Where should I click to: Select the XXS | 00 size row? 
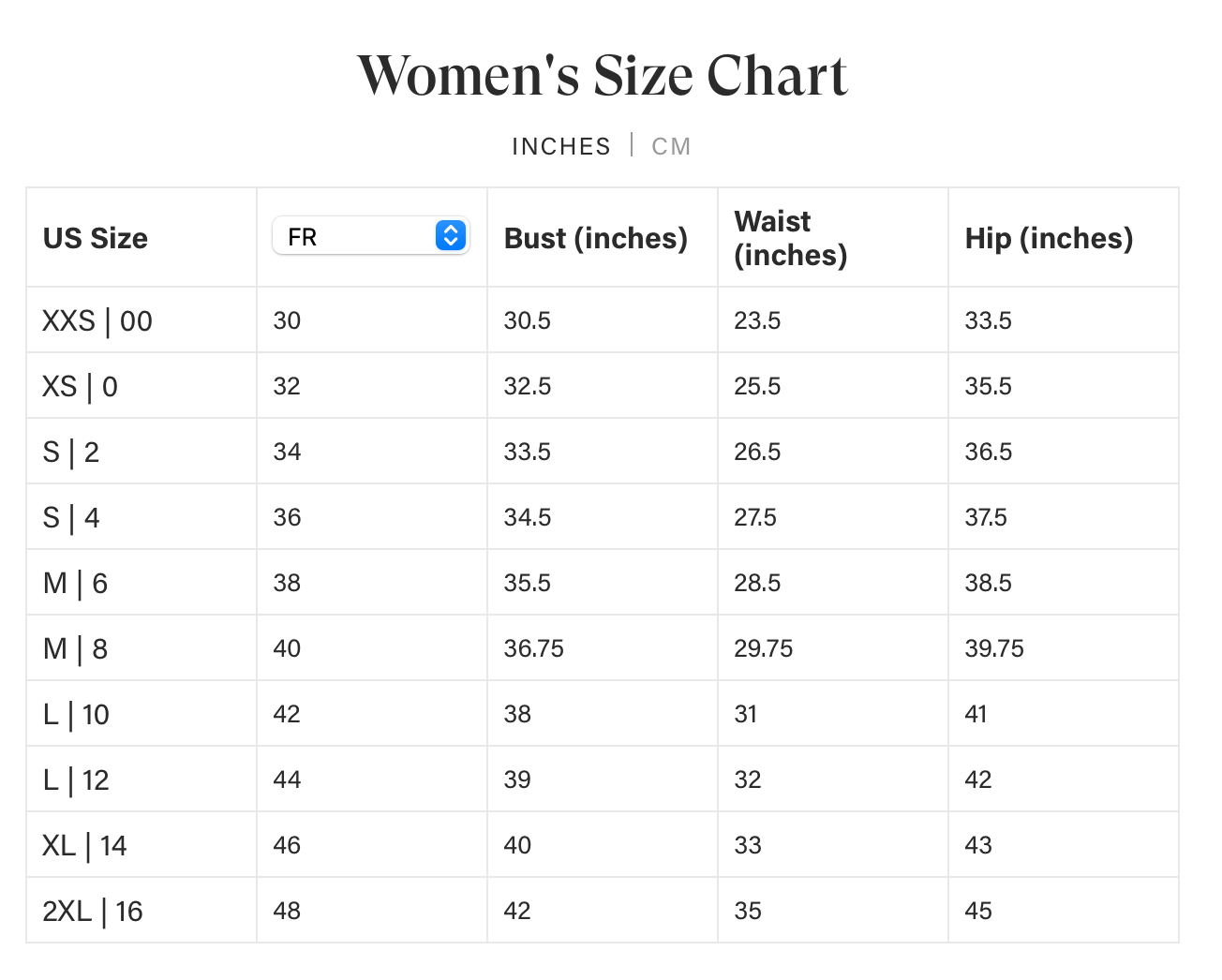point(97,321)
